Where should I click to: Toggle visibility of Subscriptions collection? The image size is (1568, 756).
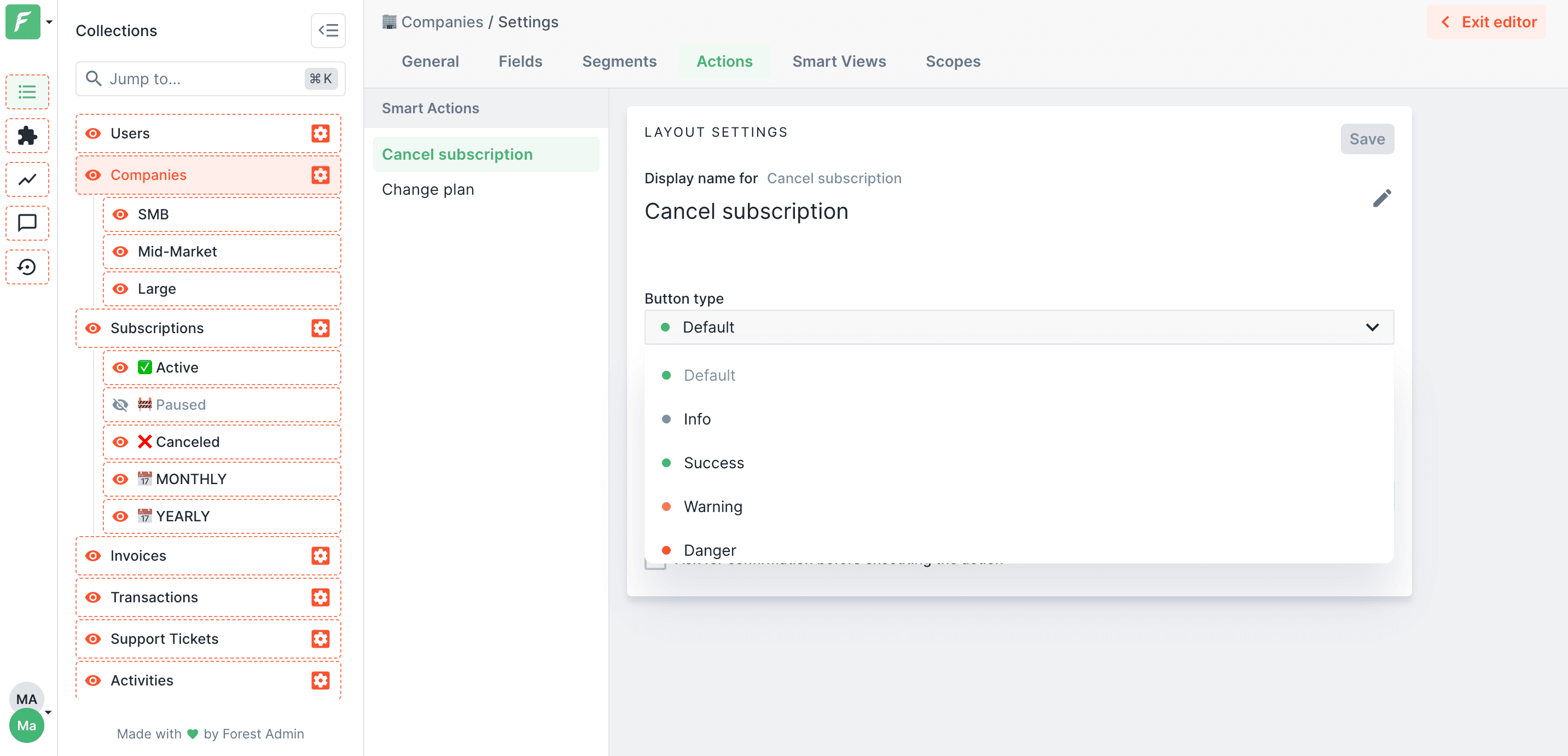coord(93,328)
